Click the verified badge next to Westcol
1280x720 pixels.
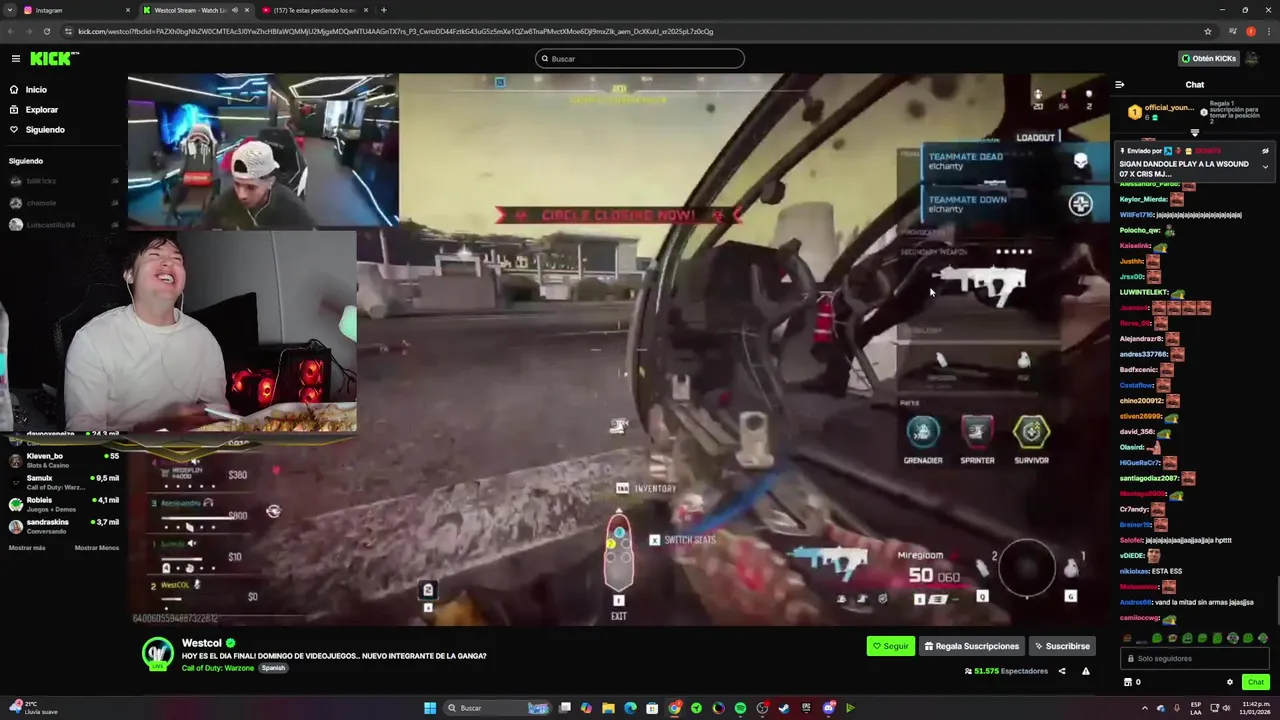tap(230, 643)
